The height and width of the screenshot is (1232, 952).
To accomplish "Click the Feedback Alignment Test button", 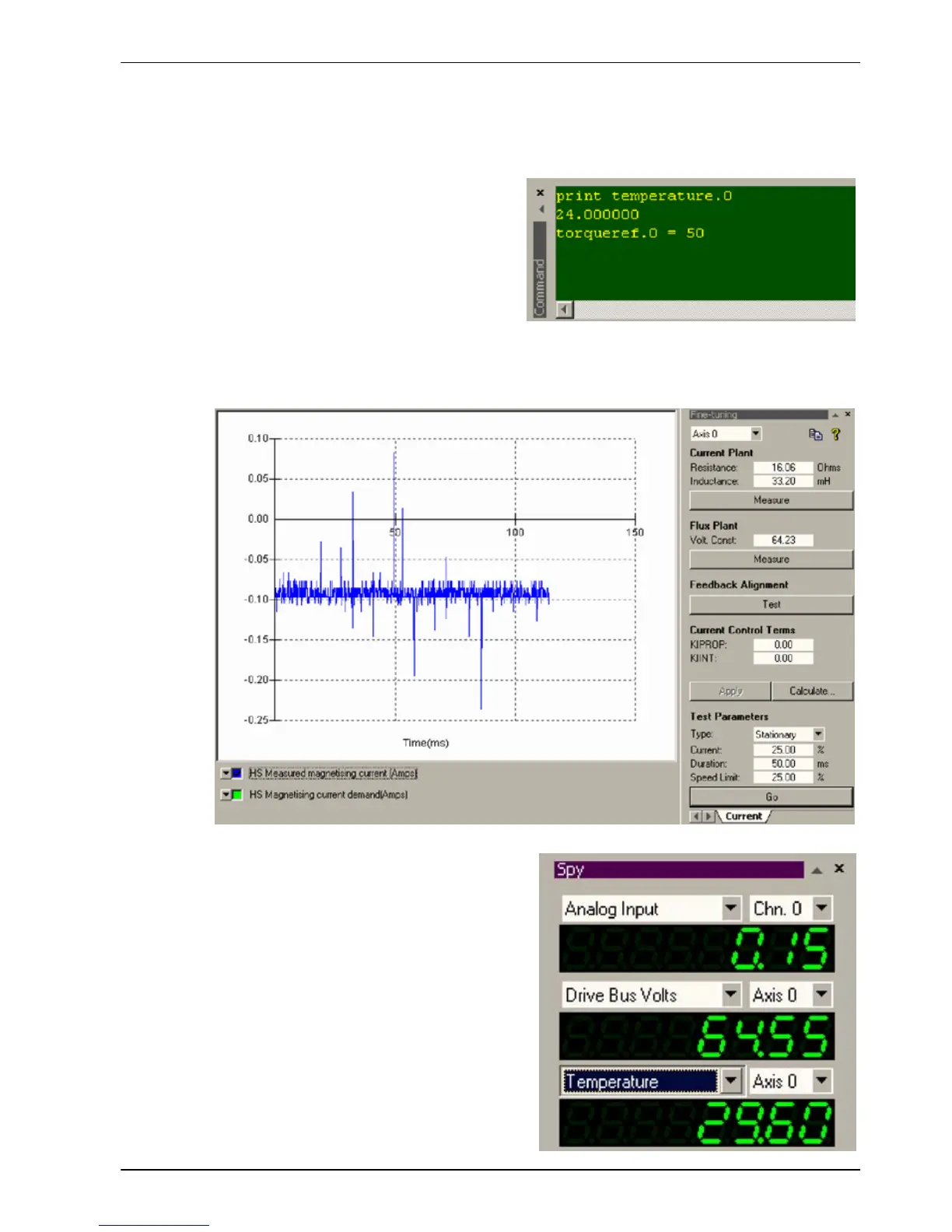I will click(771, 604).
